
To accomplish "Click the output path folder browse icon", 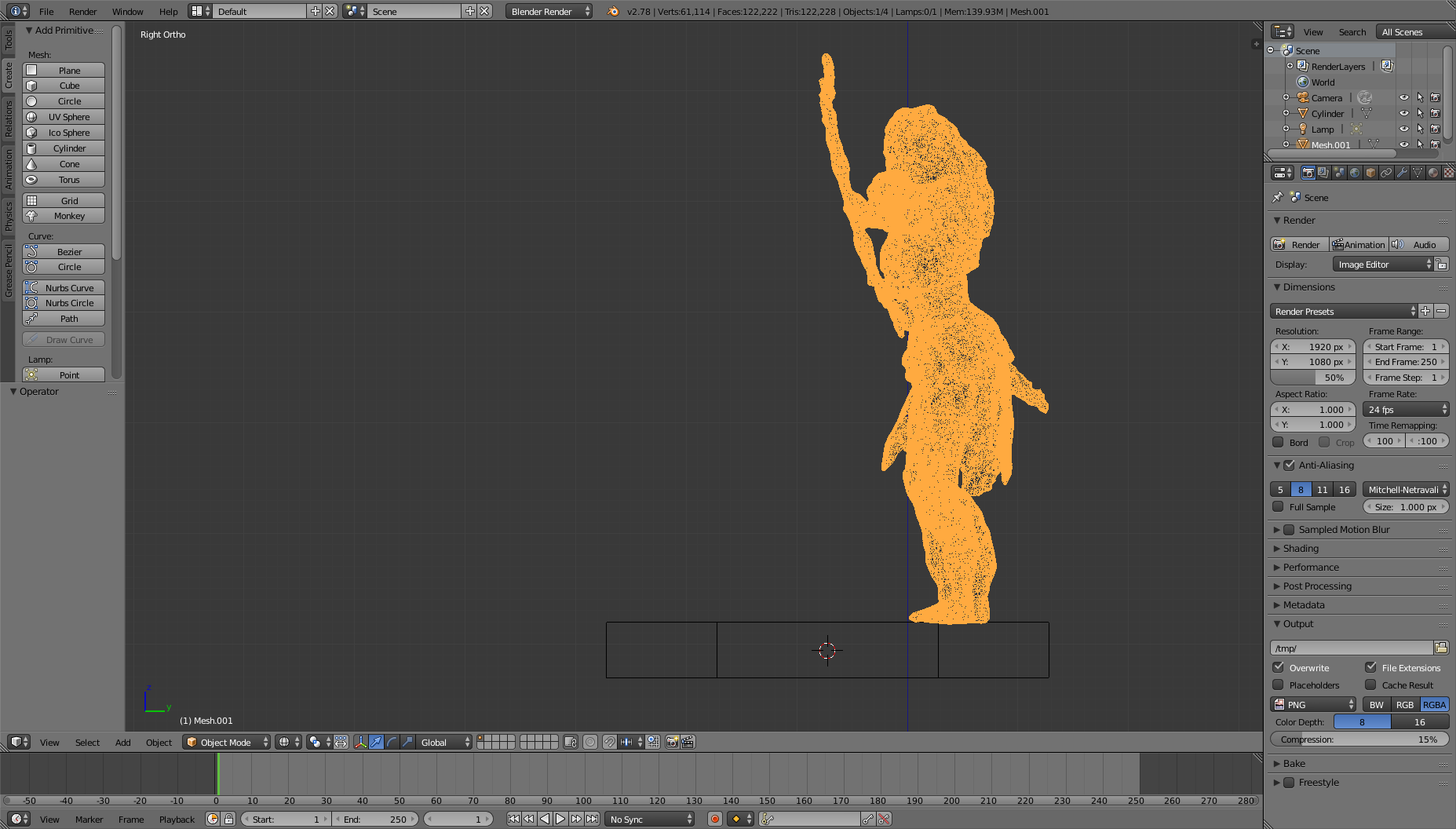I will click(x=1441, y=648).
